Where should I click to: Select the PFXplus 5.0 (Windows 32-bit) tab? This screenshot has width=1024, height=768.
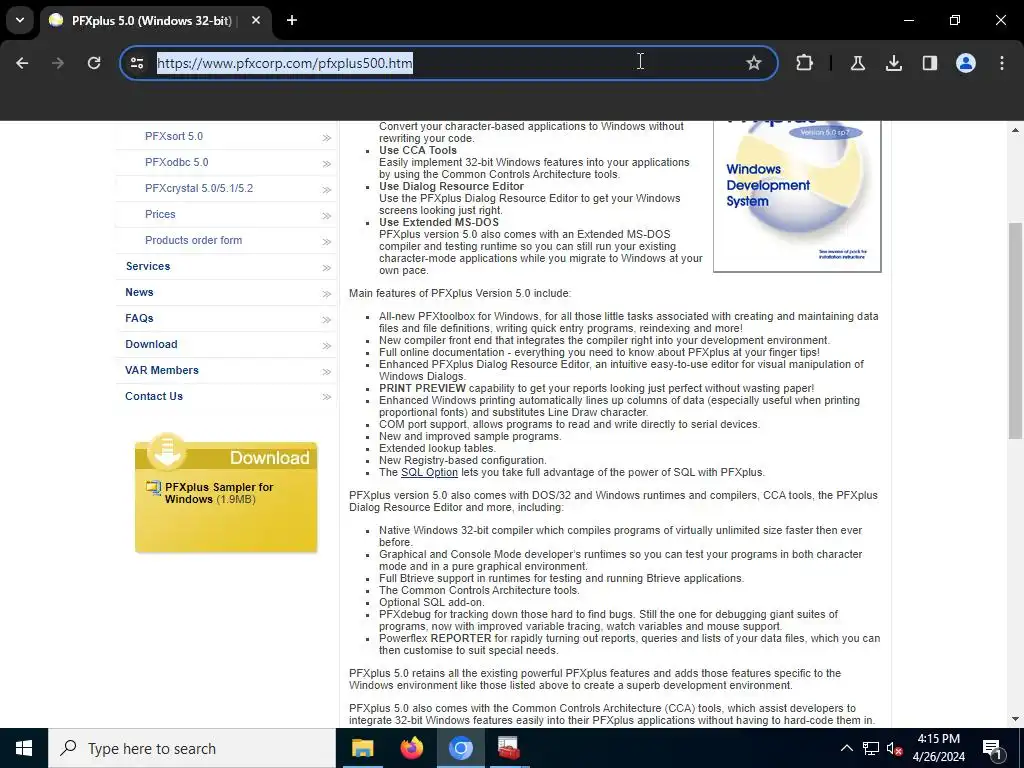click(157, 20)
